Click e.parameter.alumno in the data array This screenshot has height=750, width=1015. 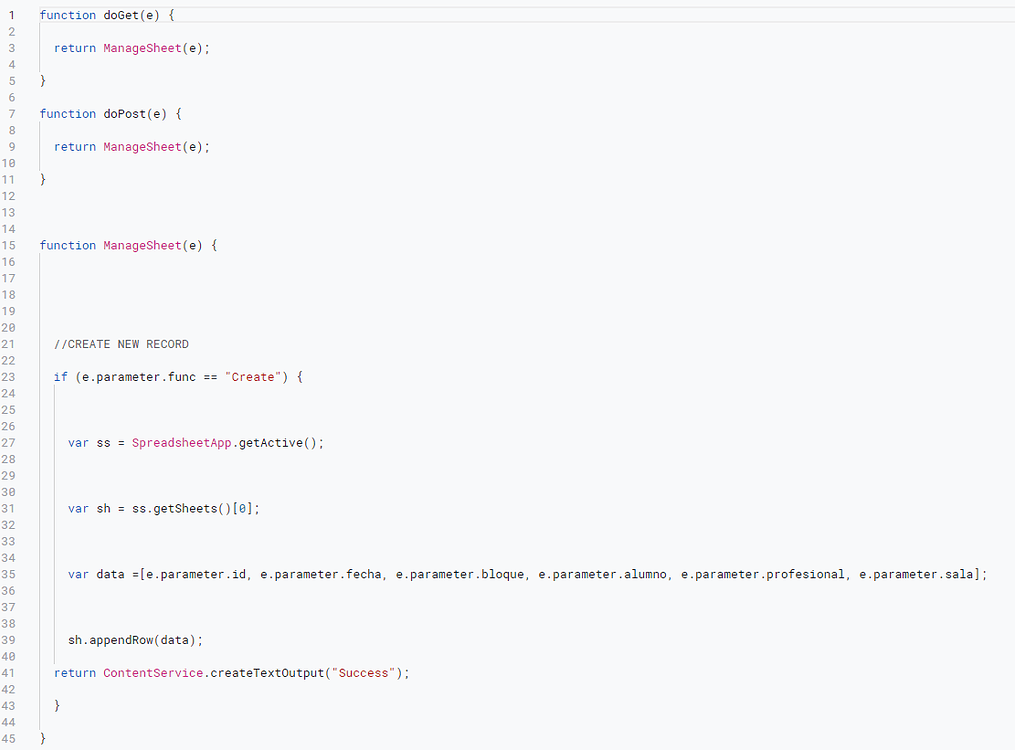coord(603,574)
